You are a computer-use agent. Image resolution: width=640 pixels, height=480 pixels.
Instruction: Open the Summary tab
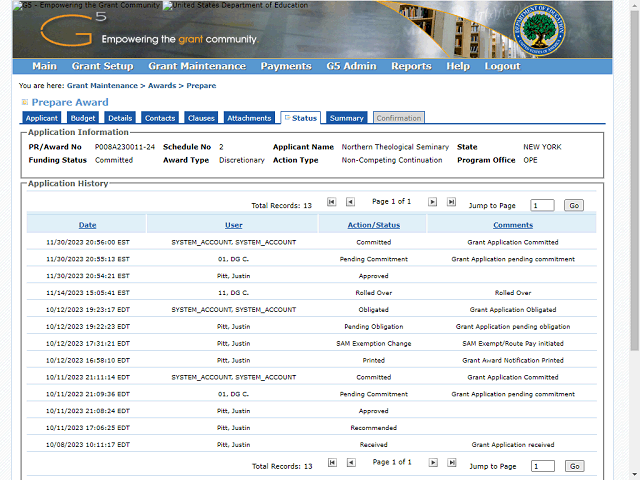coord(346,118)
